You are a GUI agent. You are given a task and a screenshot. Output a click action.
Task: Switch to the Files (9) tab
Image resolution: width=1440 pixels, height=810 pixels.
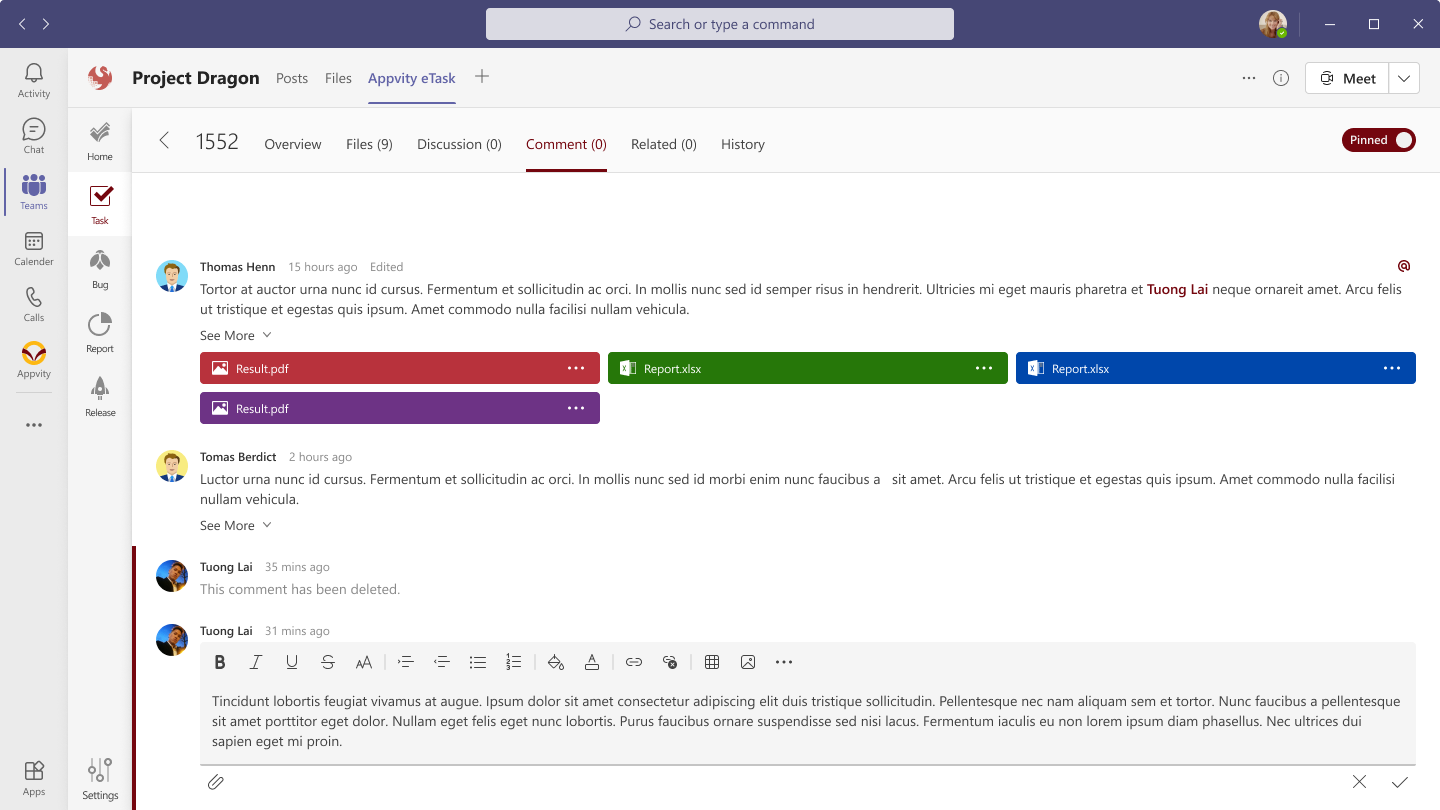click(x=369, y=144)
